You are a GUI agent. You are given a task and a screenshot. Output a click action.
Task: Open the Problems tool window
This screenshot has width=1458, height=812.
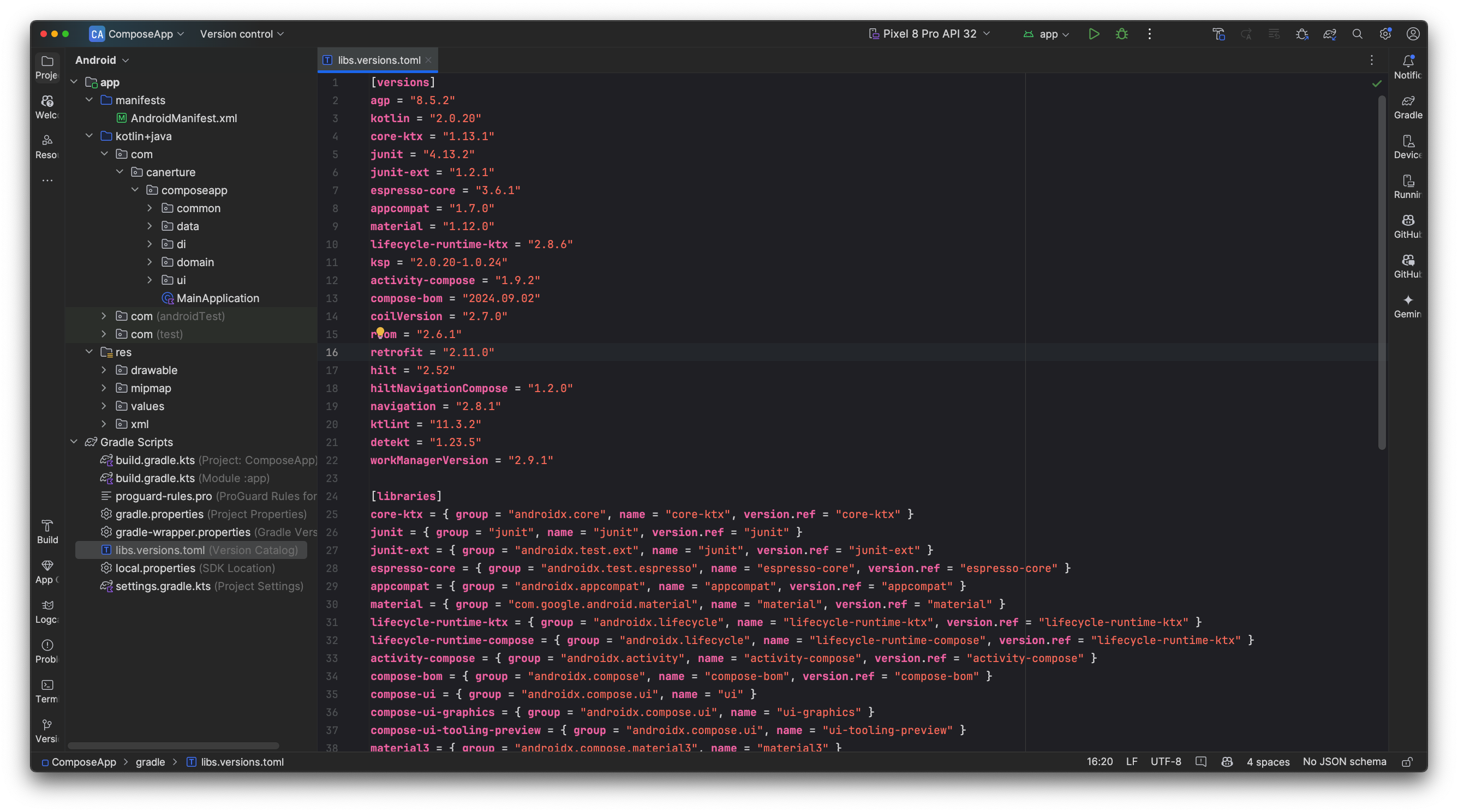(47, 651)
